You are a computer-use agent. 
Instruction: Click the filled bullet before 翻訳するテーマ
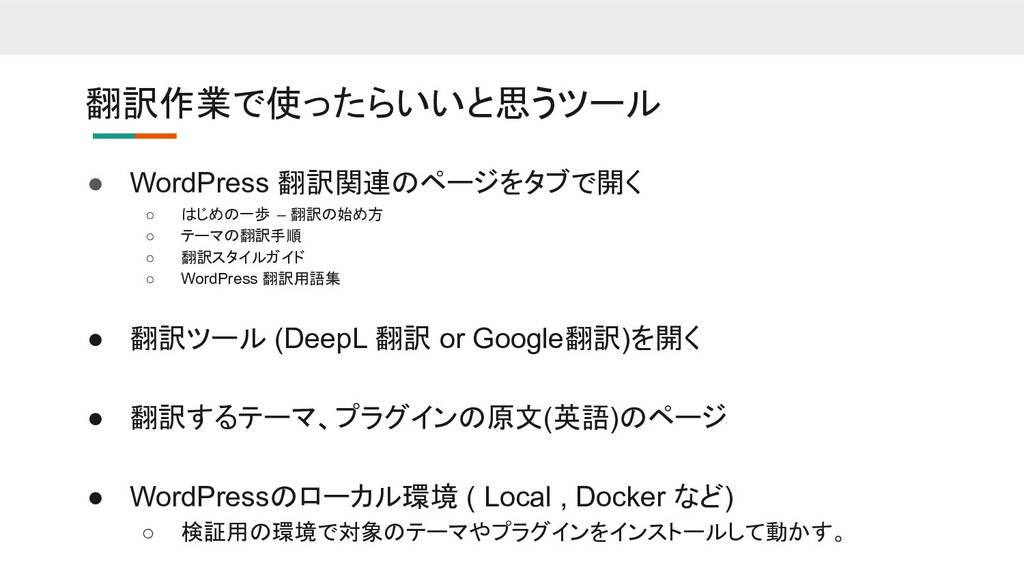click(95, 419)
